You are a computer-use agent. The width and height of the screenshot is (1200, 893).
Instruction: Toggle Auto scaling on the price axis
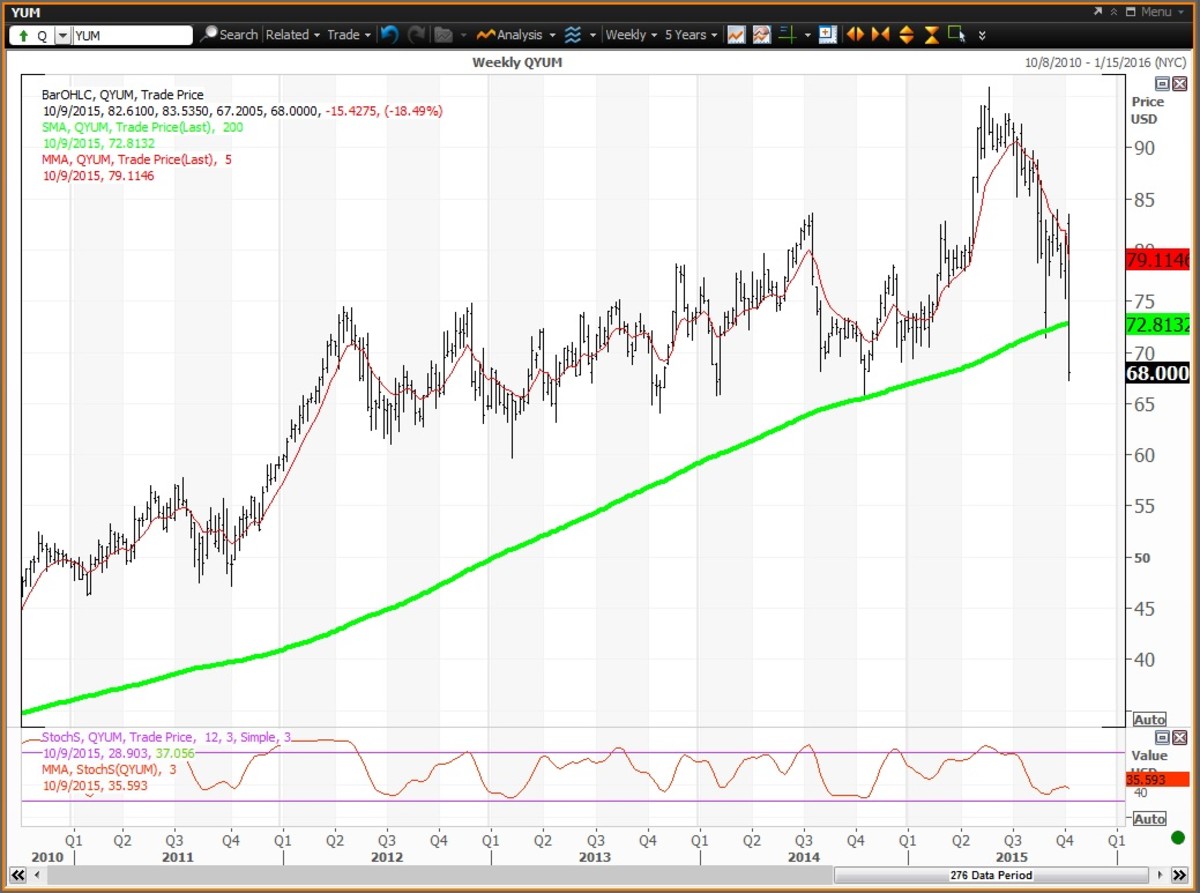[x=1148, y=718]
